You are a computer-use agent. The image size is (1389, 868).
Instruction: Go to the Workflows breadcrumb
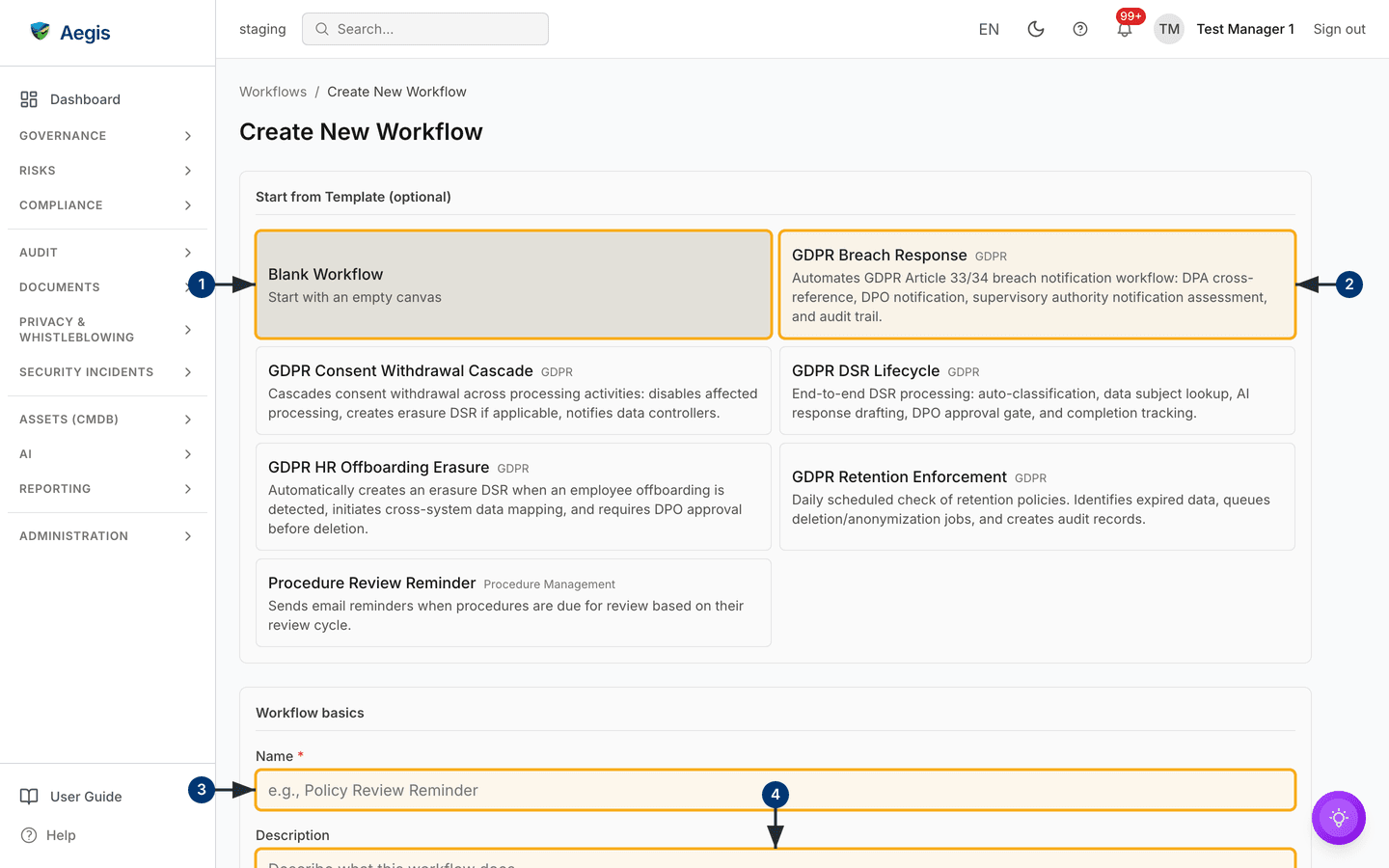click(x=273, y=92)
